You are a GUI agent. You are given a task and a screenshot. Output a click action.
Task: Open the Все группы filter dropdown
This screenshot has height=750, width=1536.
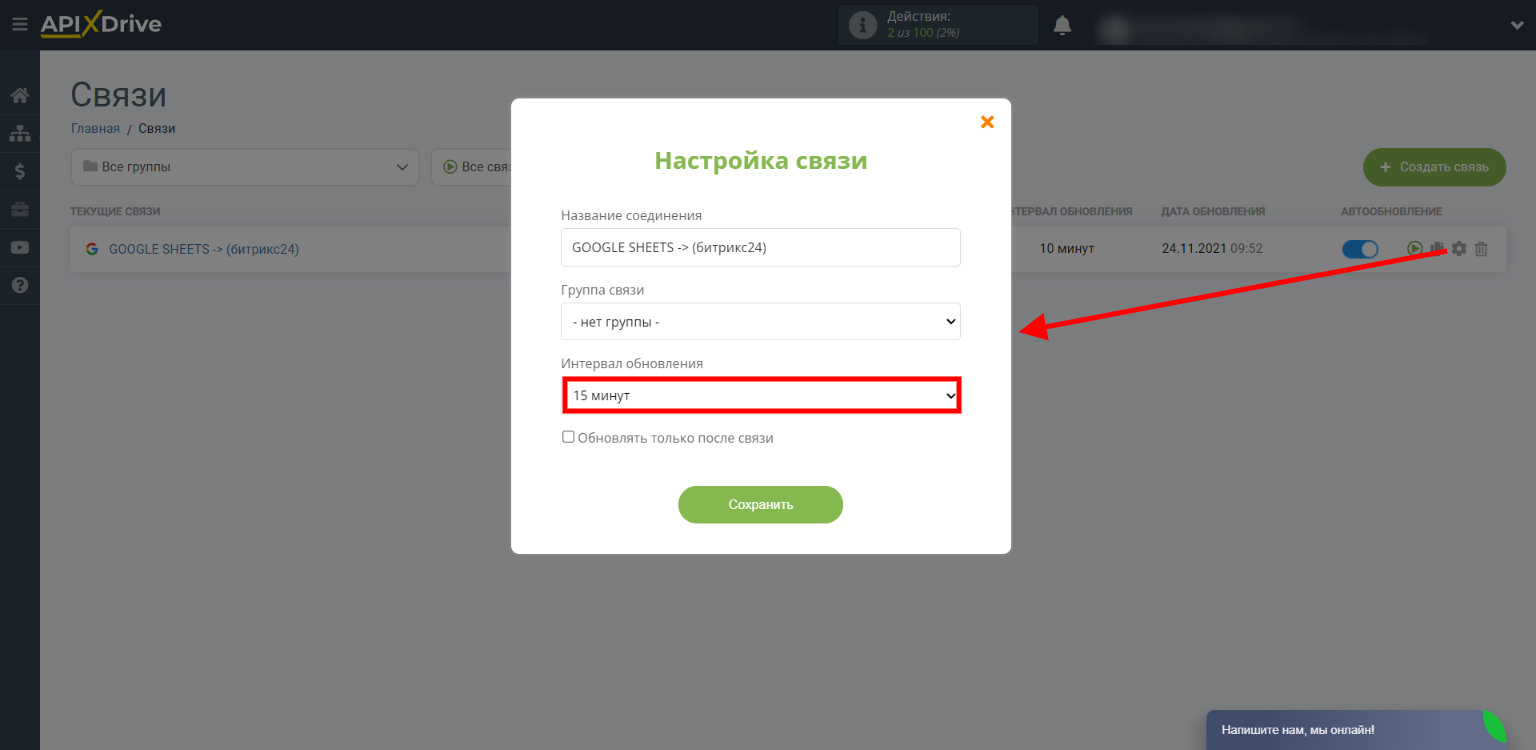click(x=245, y=167)
